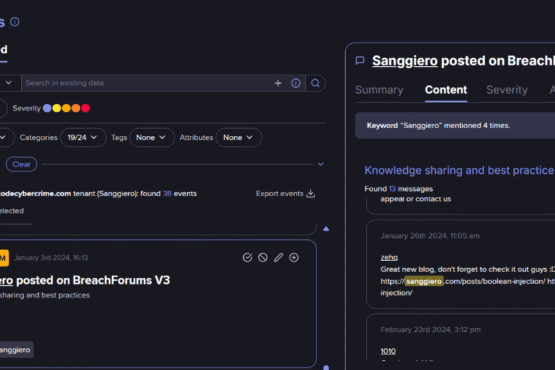The width and height of the screenshot is (555, 370).
Task: Toggle the light-orange severity dot filter
Action: 66,108
